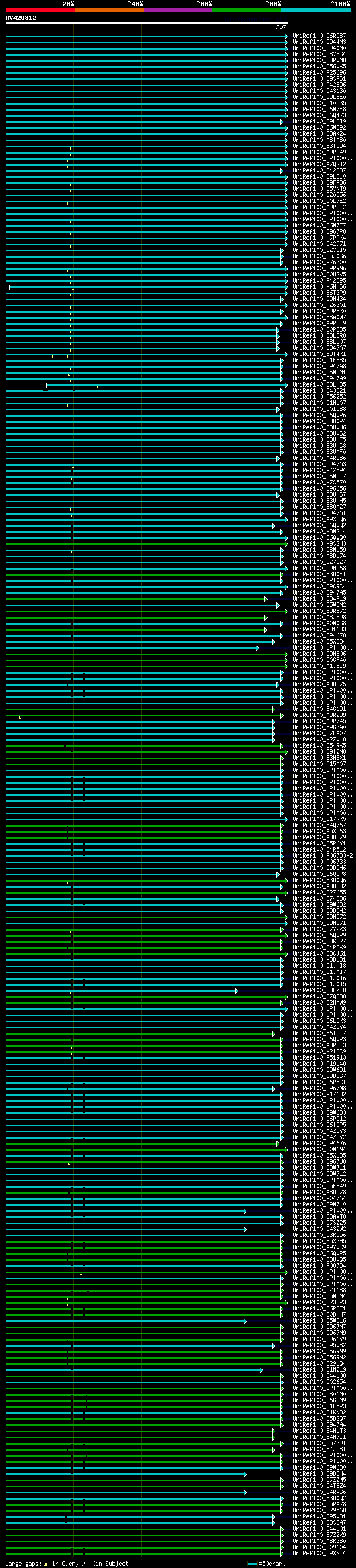The width and height of the screenshot is (356, 1568).
Task: Select hit label UniRef100_P26301
Action: coord(319,305)
